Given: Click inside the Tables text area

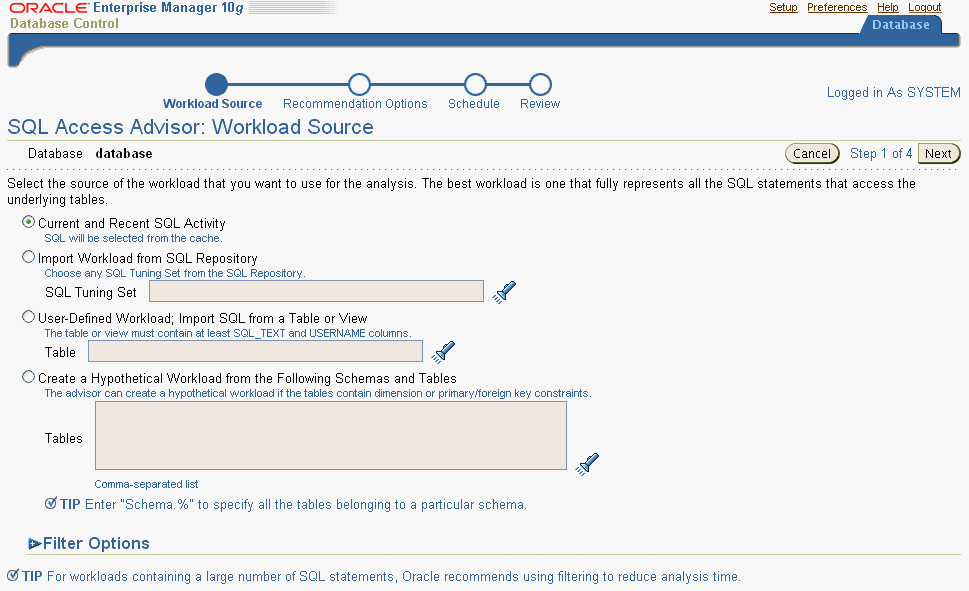Looking at the screenshot, I should [330, 434].
